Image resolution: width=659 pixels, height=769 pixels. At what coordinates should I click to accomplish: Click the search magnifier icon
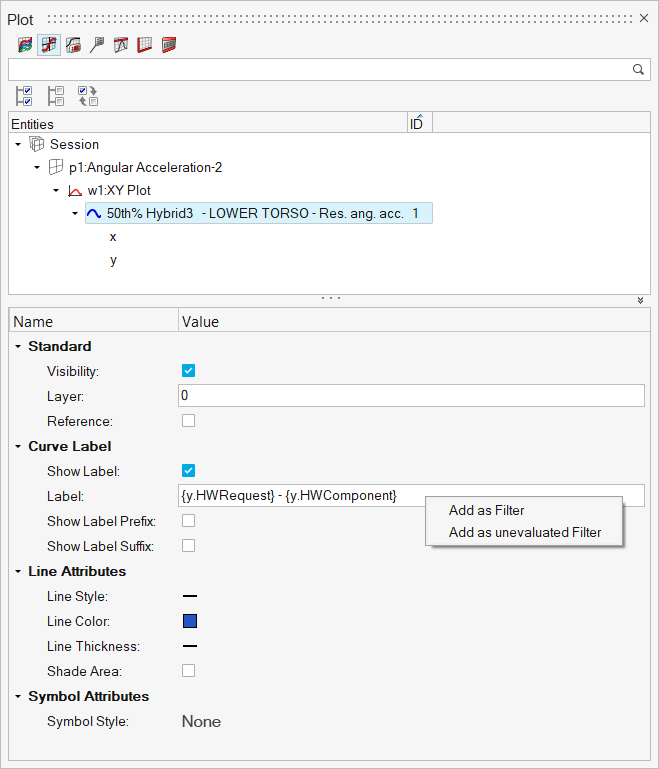[638, 69]
